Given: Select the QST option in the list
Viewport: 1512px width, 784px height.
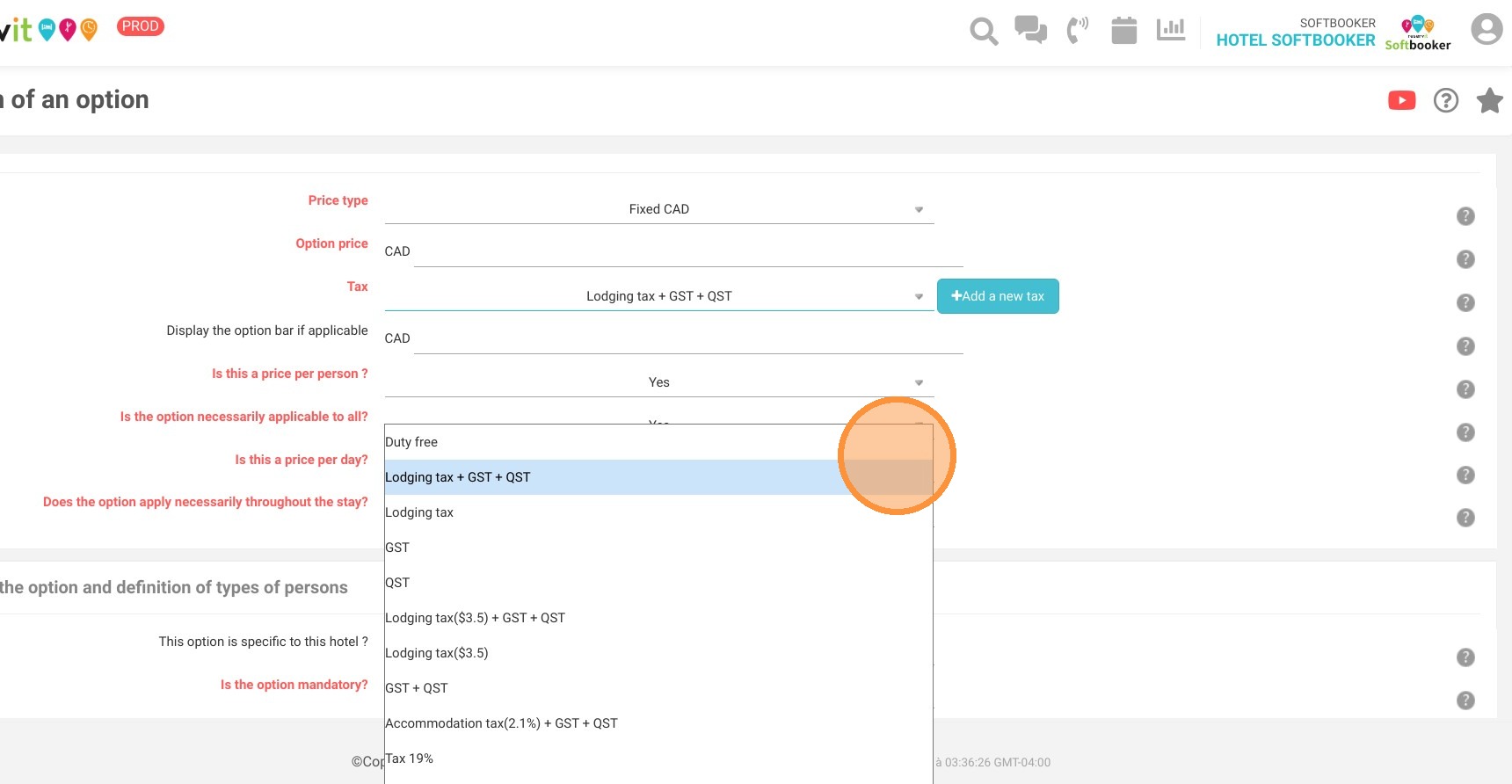Looking at the screenshot, I should point(658,583).
